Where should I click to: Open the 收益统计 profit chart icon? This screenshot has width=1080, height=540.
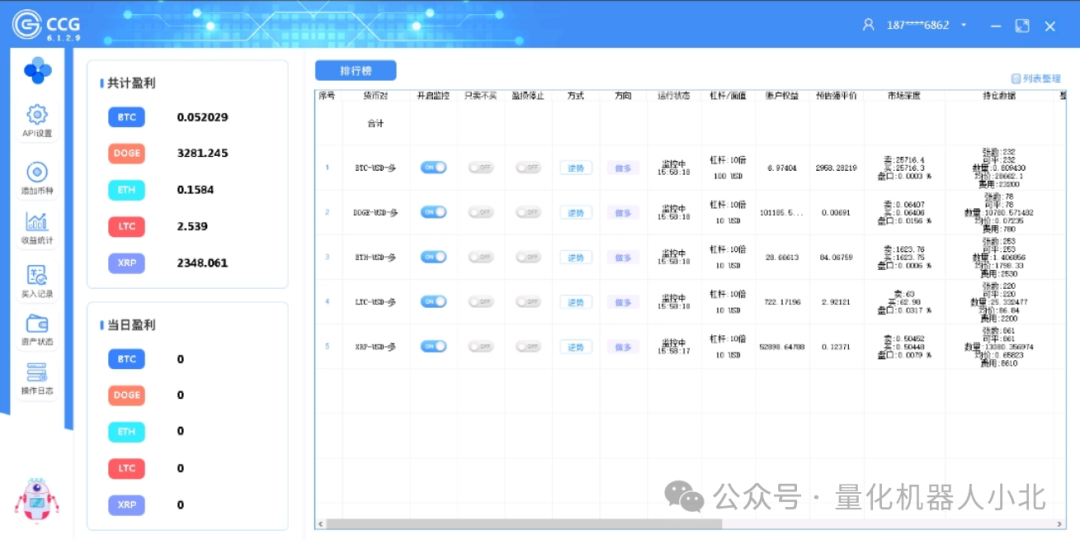(37, 222)
